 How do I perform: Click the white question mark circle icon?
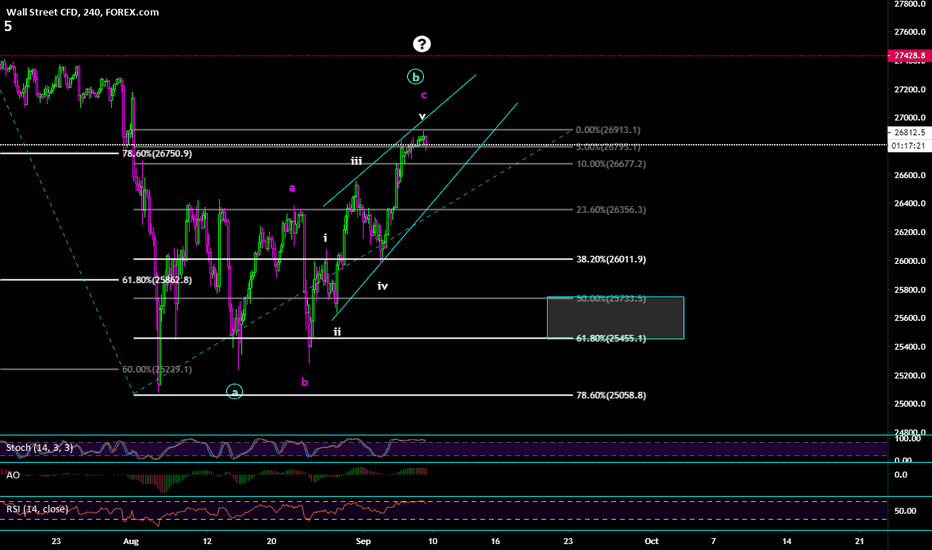[x=421, y=43]
